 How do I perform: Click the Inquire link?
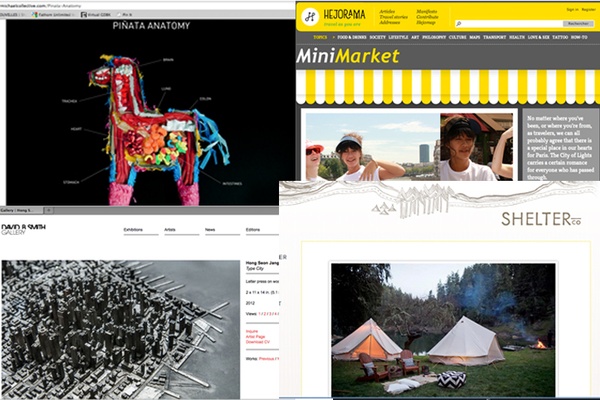tap(252, 331)
